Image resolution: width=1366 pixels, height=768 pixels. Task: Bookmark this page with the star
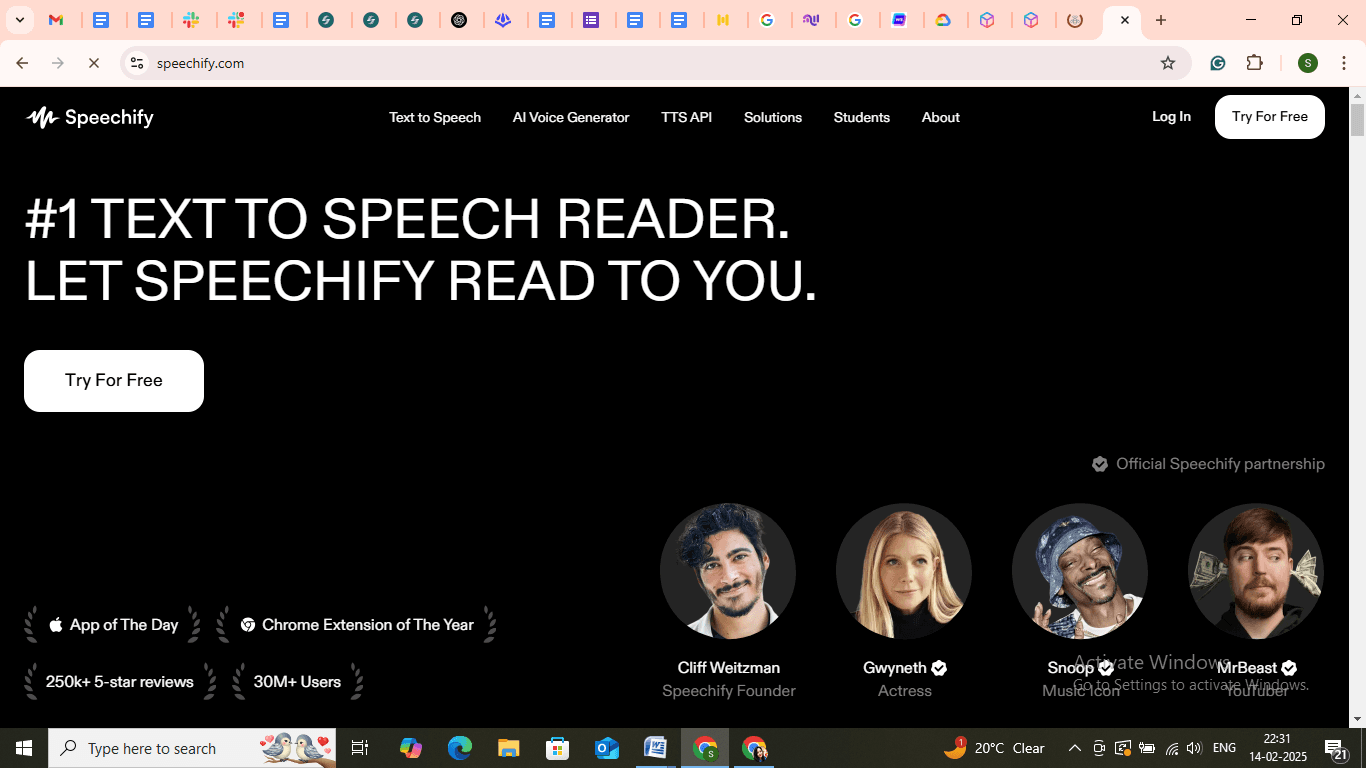[x=1168, y=63]
